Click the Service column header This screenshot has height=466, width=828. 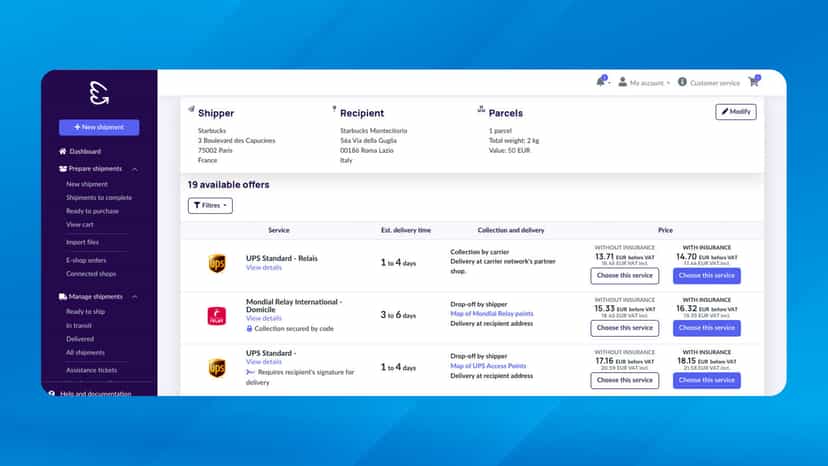(x=278, y=230)
